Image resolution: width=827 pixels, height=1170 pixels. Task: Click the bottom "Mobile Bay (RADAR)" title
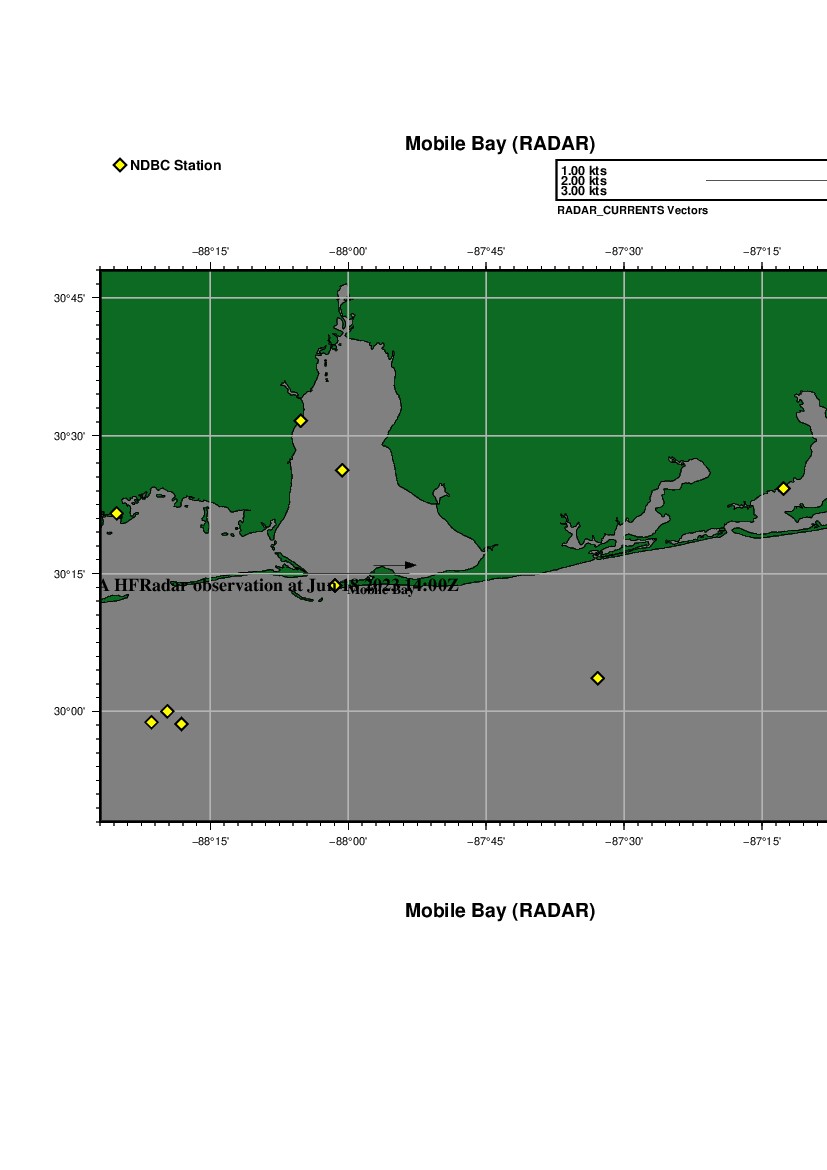click(x=499, y=911)
